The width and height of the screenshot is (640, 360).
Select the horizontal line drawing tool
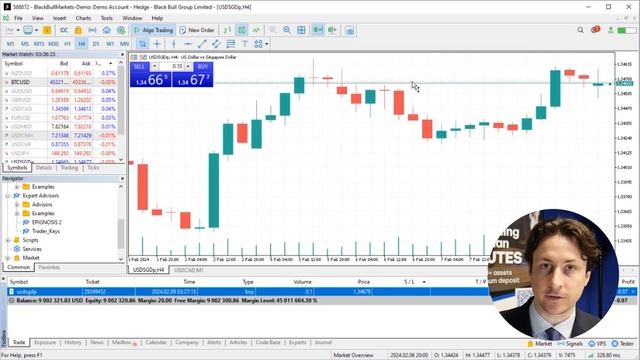coord(188,44)
